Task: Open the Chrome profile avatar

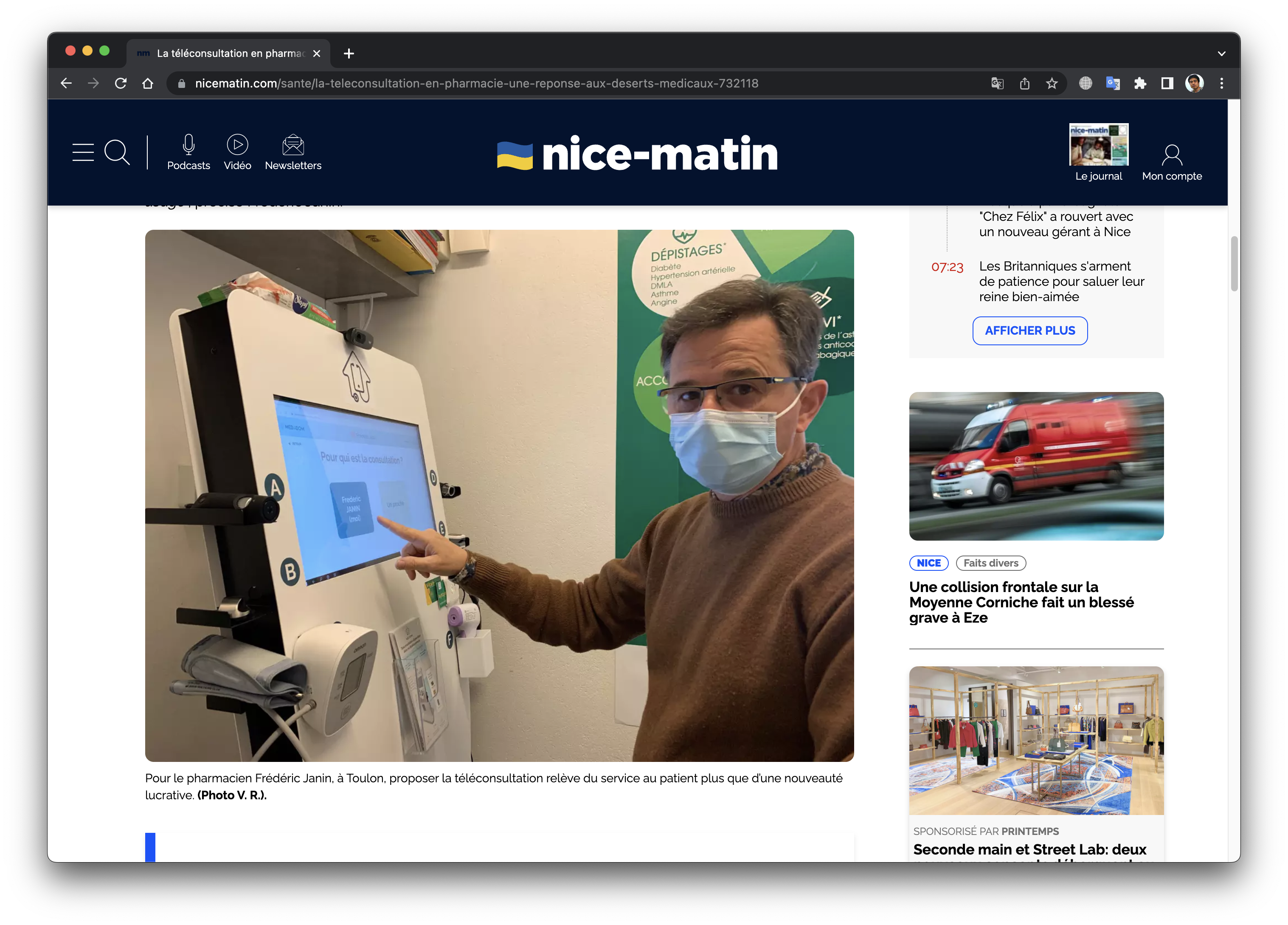Action: (1194, 84)
